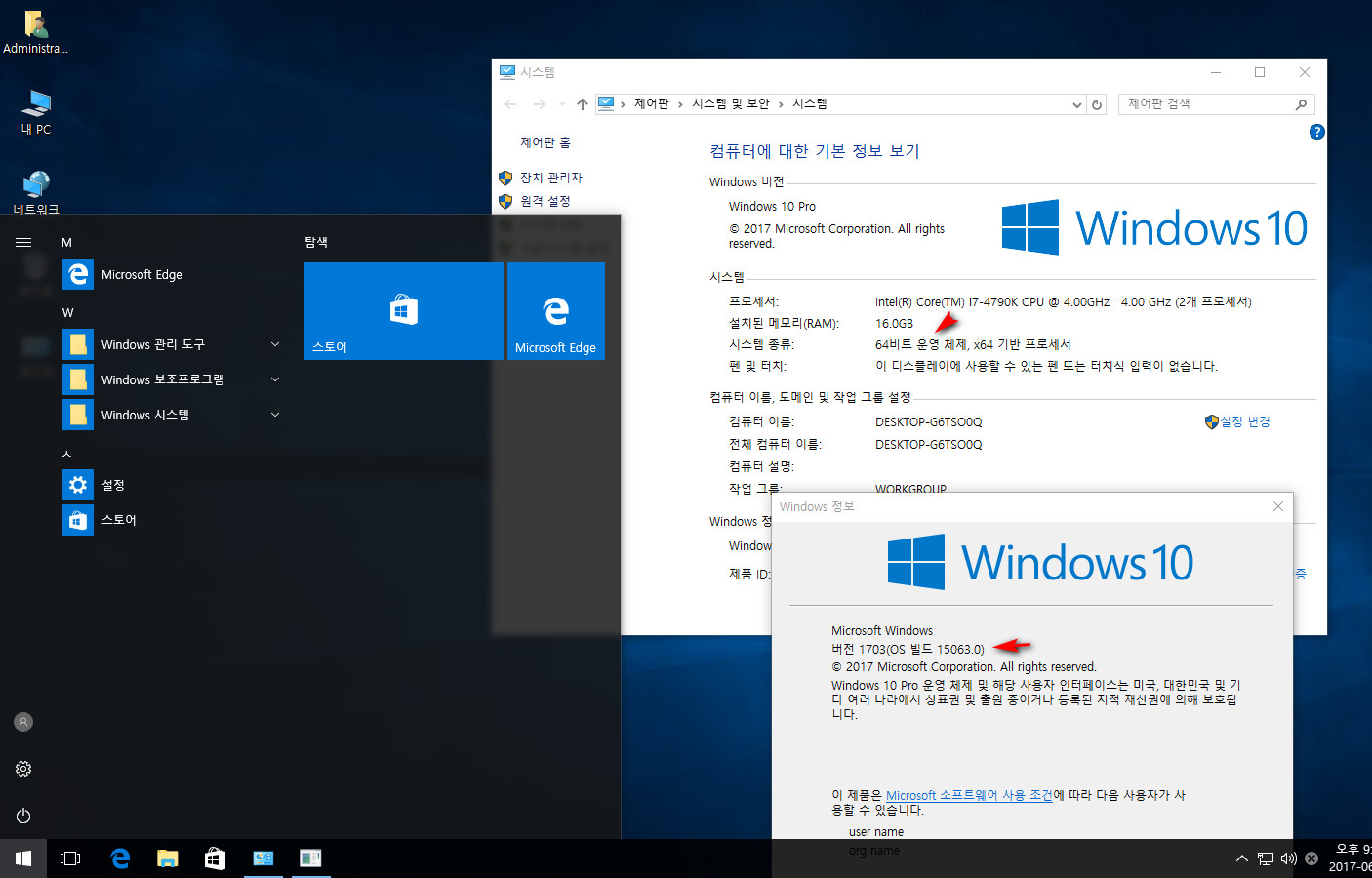Refresh the System control panel
1372x878 pixels.
coord(1097,104)
